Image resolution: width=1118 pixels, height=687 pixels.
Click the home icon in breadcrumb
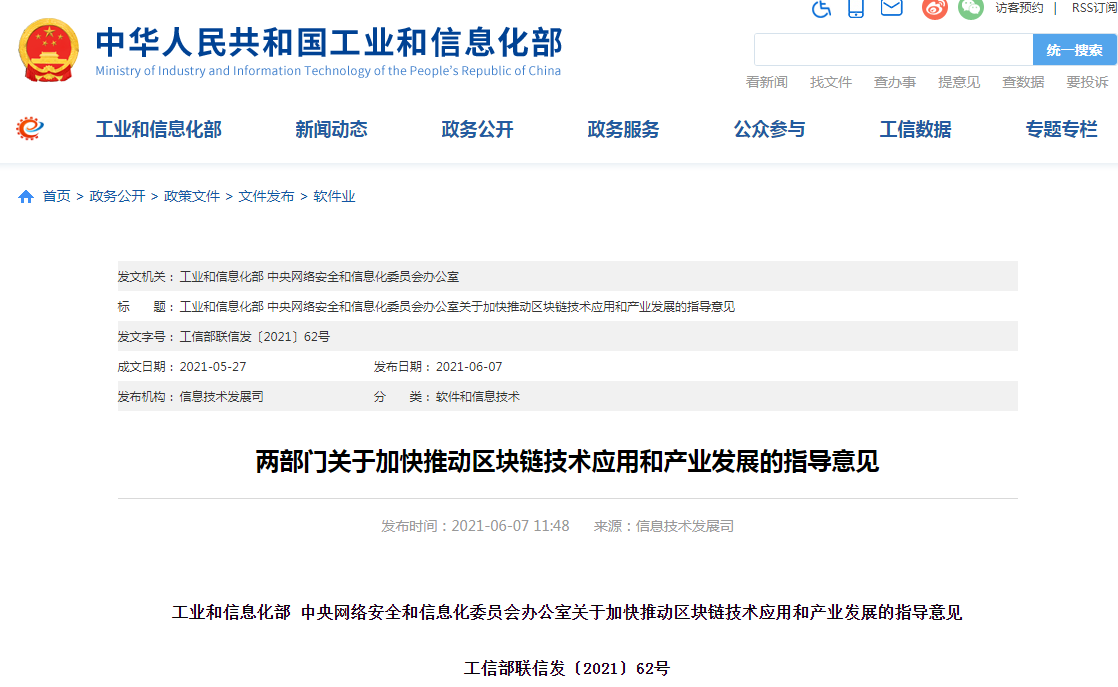[26, 197]
